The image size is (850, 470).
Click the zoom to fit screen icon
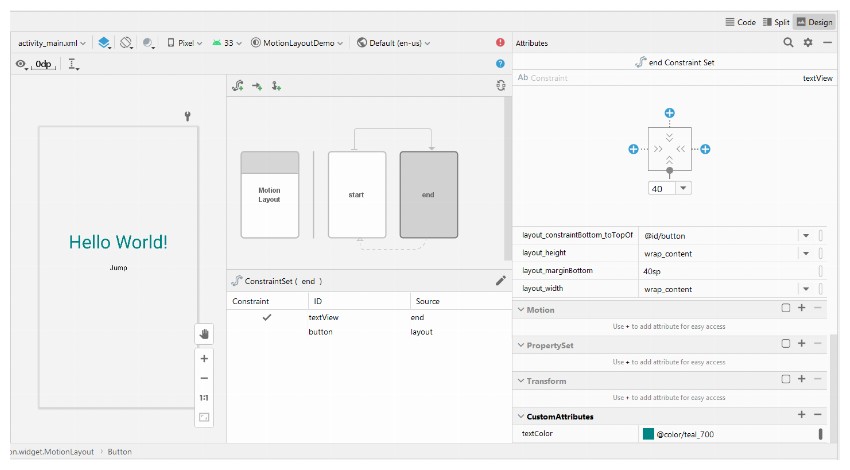tap(204, 417)
